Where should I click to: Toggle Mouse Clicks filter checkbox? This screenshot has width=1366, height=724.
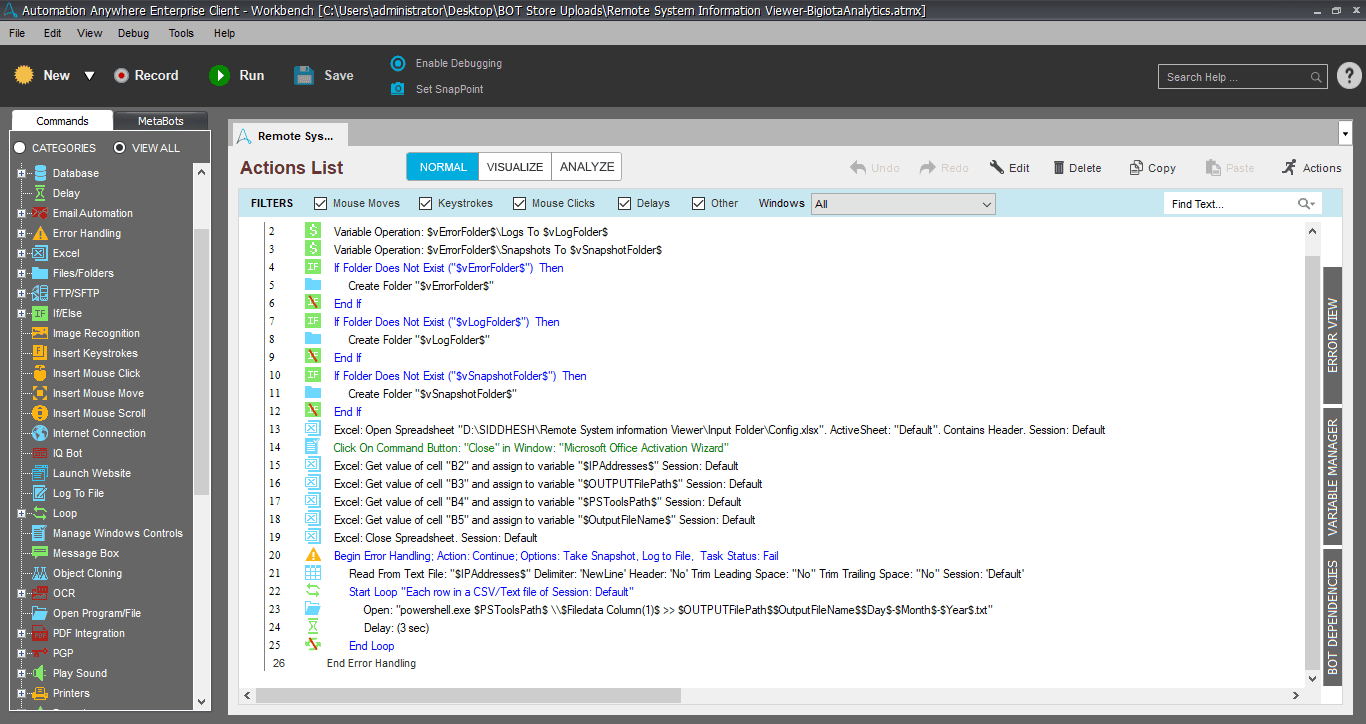pyautogui.click(x=519, y=203)
